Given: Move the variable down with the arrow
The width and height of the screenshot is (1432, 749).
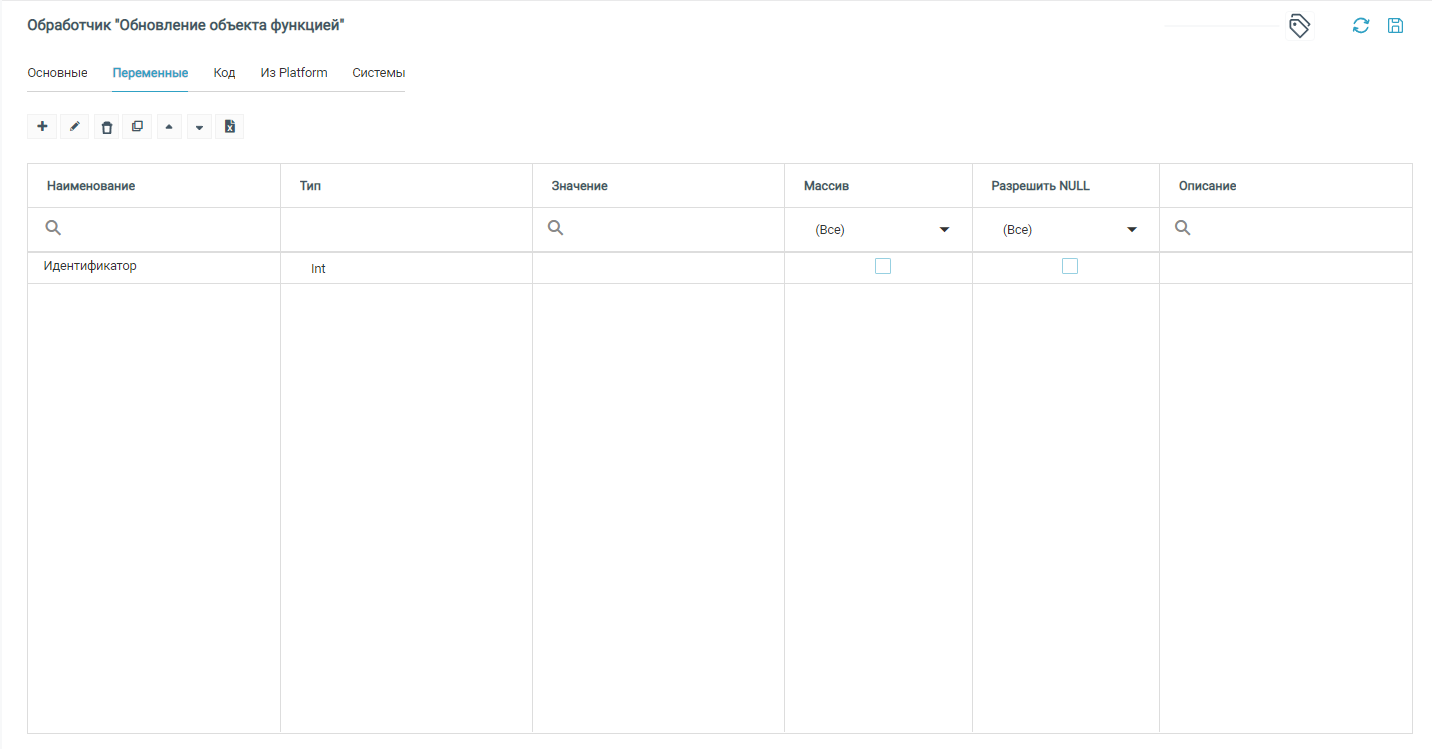Looking at the screenshot, I should coord(199,127).
